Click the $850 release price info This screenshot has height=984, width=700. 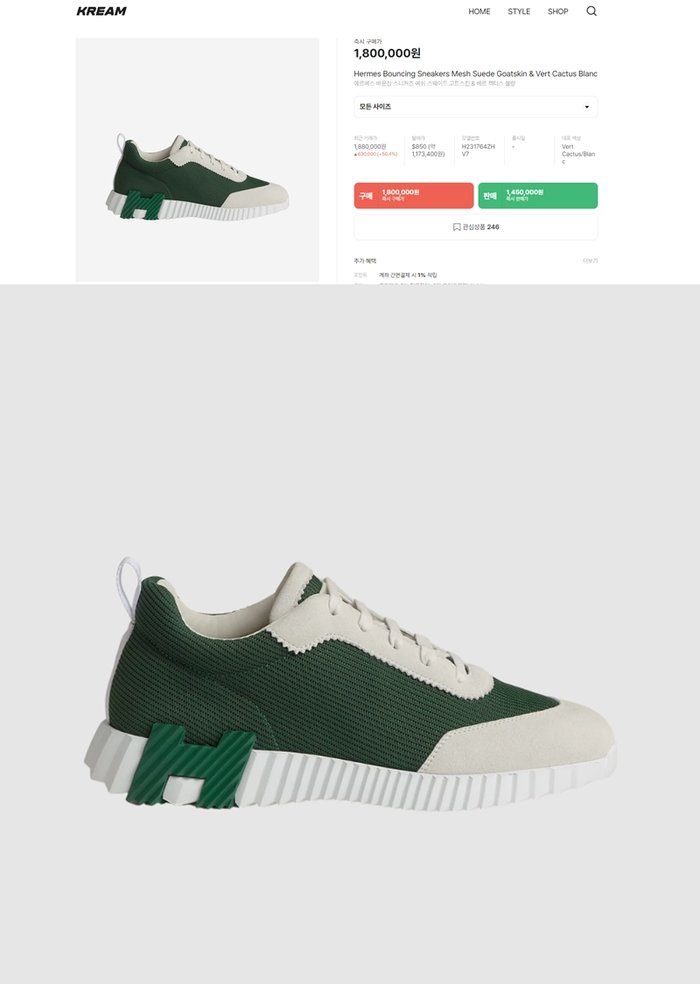(428, 149)
